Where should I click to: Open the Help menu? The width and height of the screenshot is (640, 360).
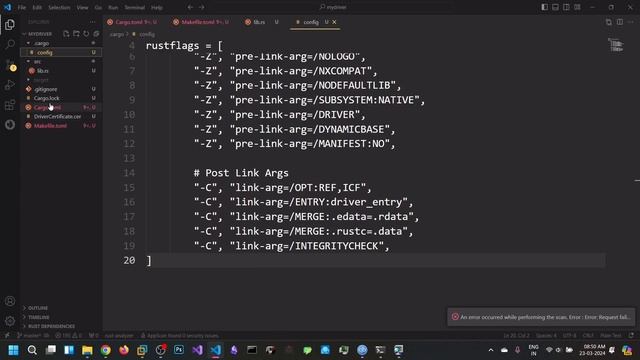(157, 7)
